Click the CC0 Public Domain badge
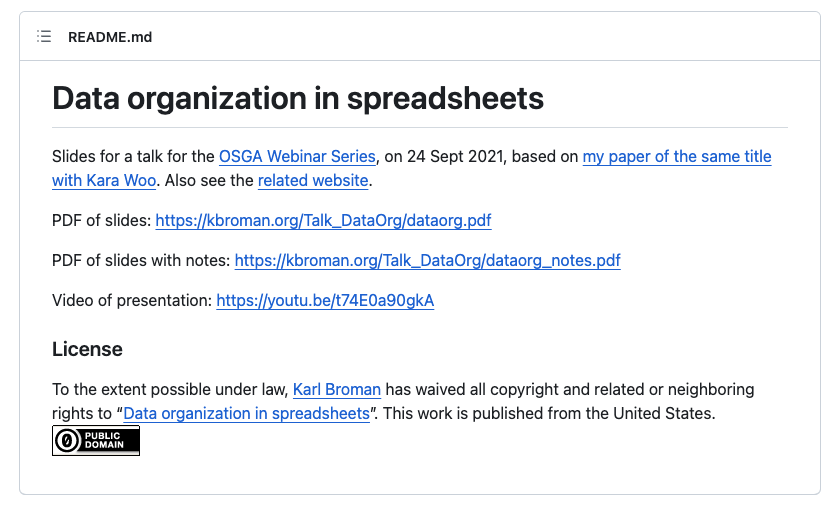This screenshot has height=510, width=833. (x=96, y=441)
